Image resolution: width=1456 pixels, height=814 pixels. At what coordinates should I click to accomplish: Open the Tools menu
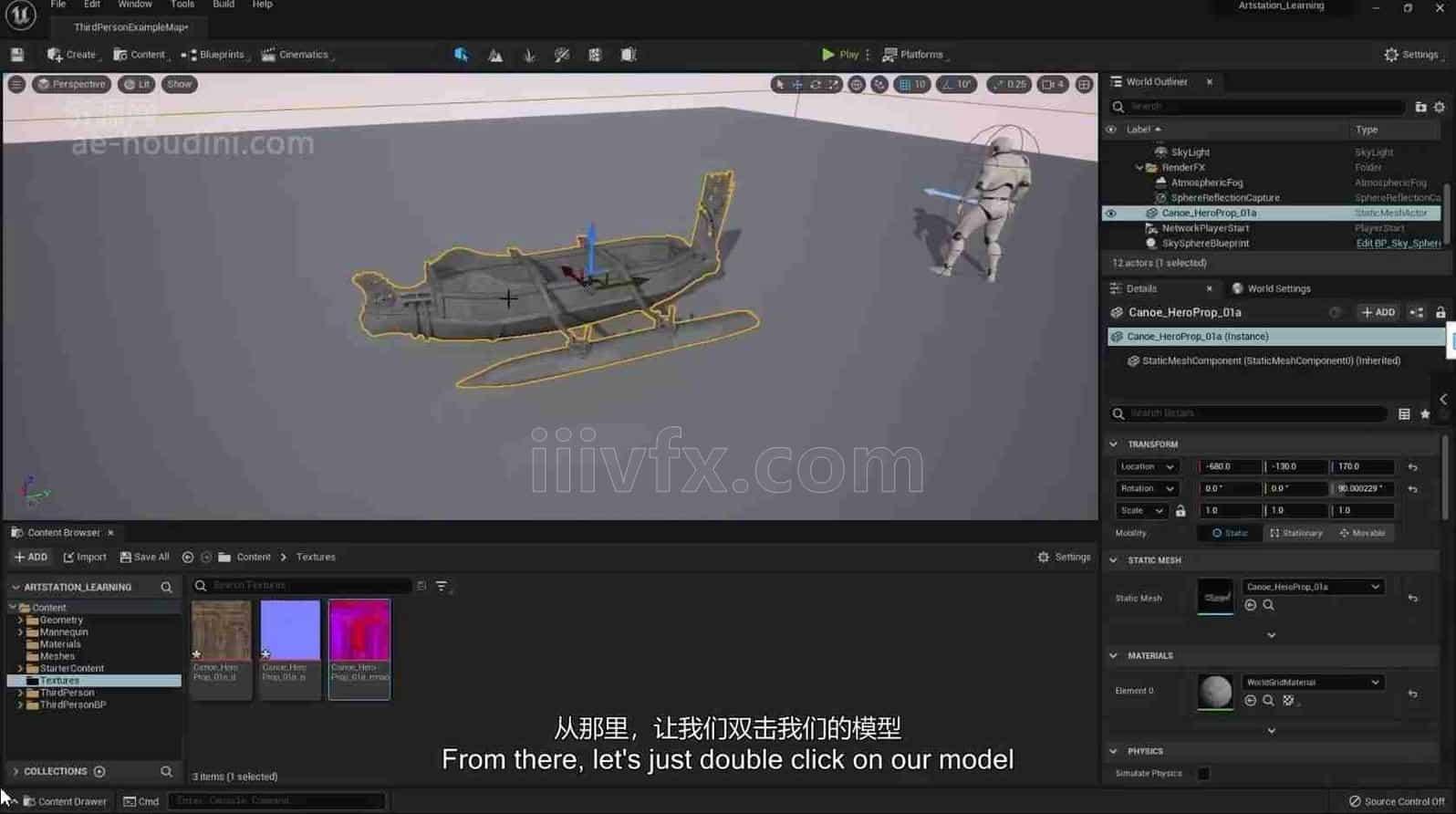[182, 5]
